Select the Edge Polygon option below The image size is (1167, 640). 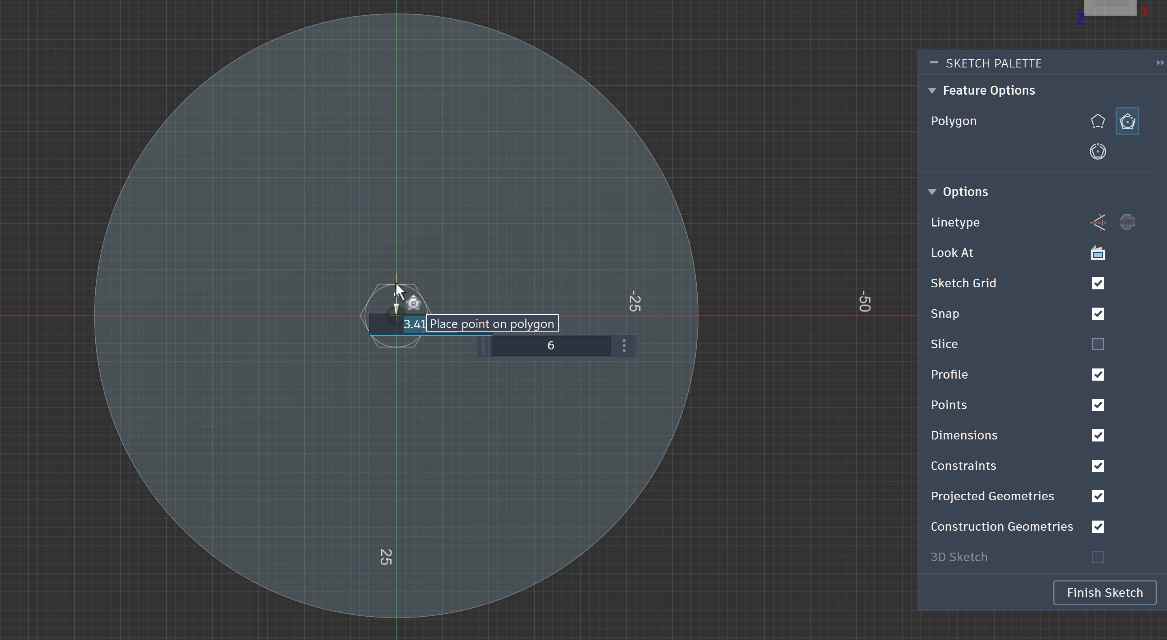pos(1098,152)
